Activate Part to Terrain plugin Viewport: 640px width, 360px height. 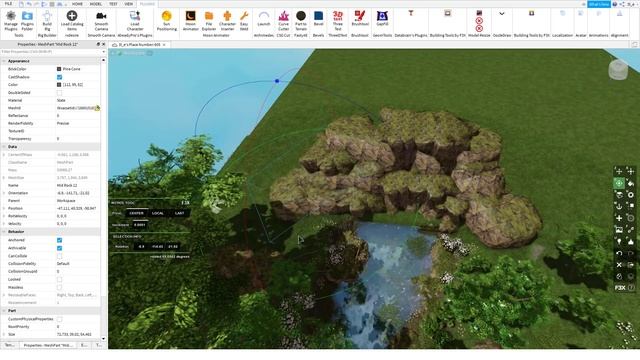pyautogui.click(x=301, y=20)
